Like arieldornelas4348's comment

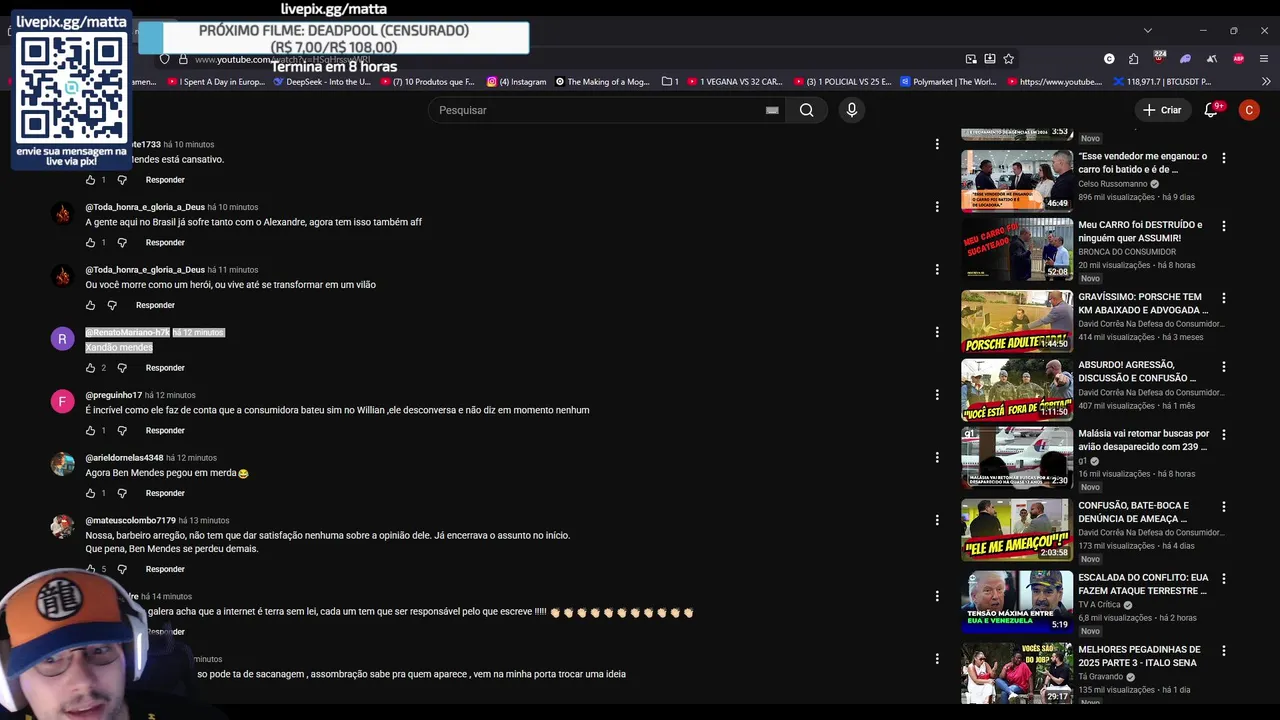tap(90, 493)
